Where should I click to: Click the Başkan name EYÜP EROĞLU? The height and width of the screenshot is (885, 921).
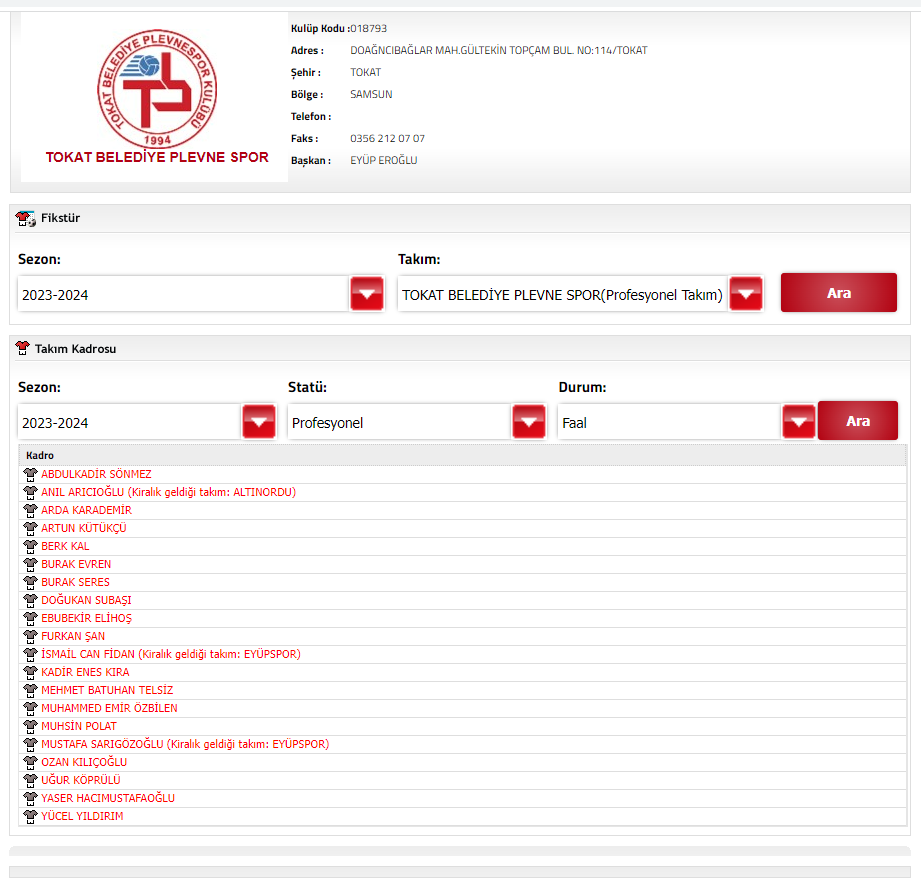[x=384, y=160]
